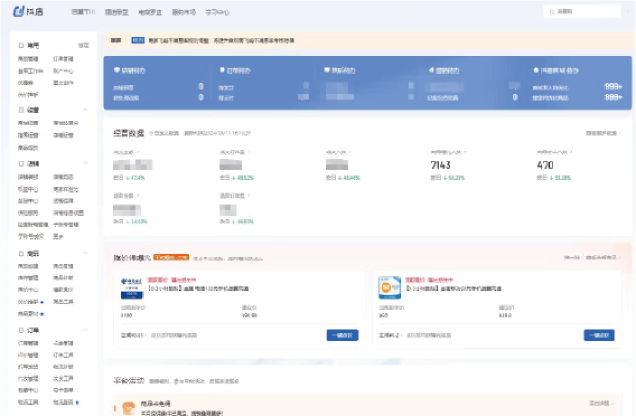Open the link at right of 经营数据 header
636x416 pixels.
tap(602, 132)
